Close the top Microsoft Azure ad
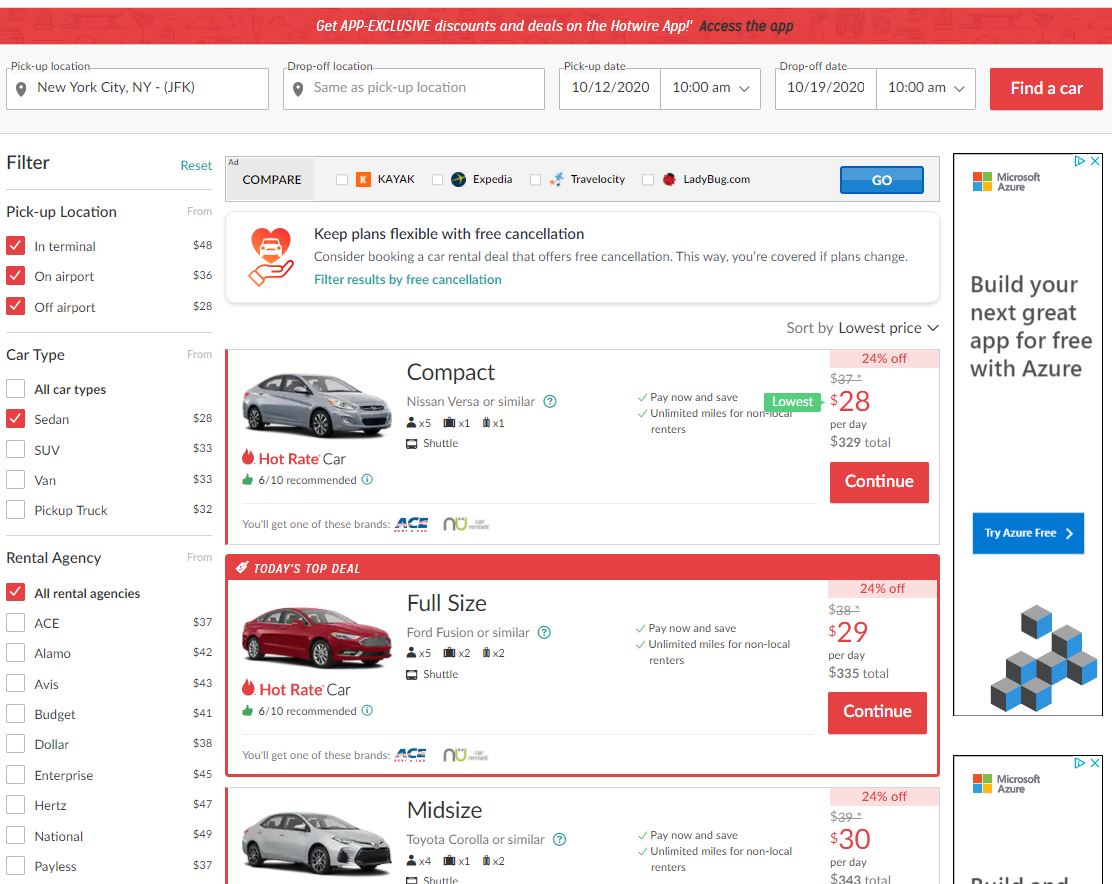Screen dimensions: 1112x884 coord(1095,161)
